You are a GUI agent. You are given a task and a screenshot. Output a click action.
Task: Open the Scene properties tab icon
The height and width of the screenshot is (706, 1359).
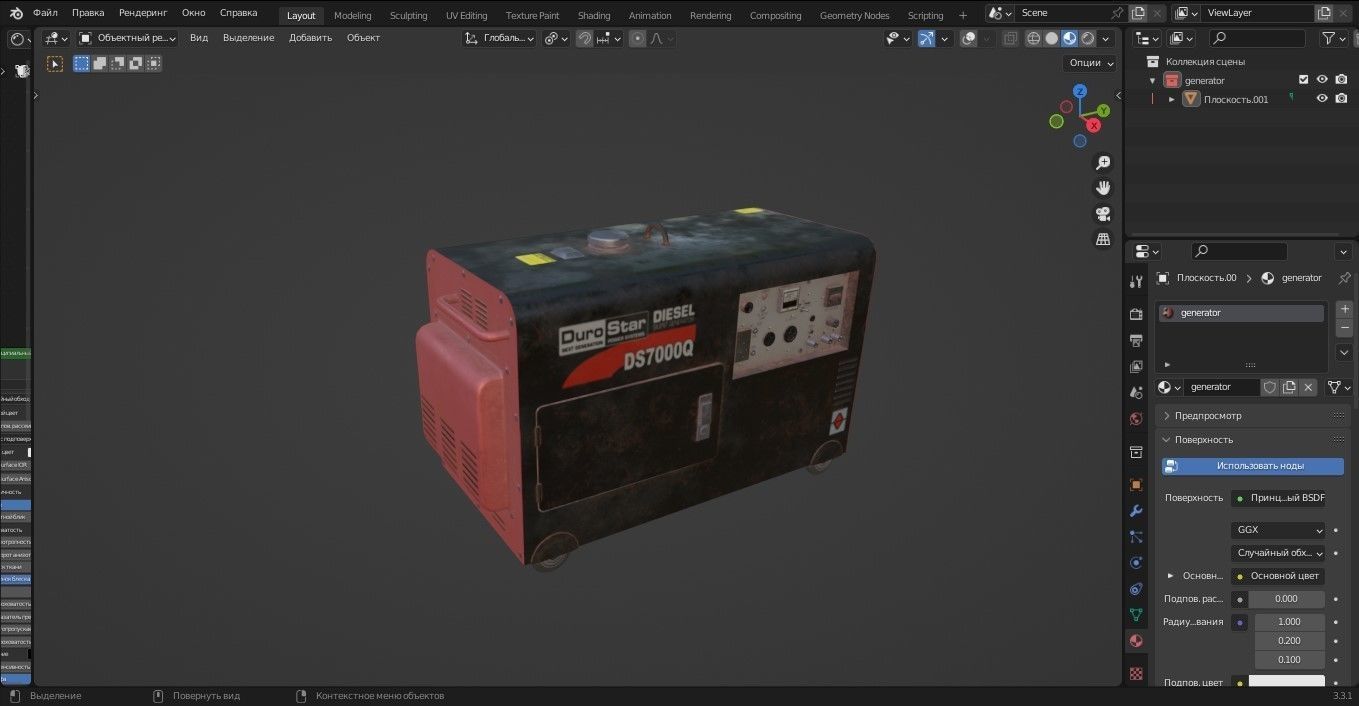point(1136,392)
